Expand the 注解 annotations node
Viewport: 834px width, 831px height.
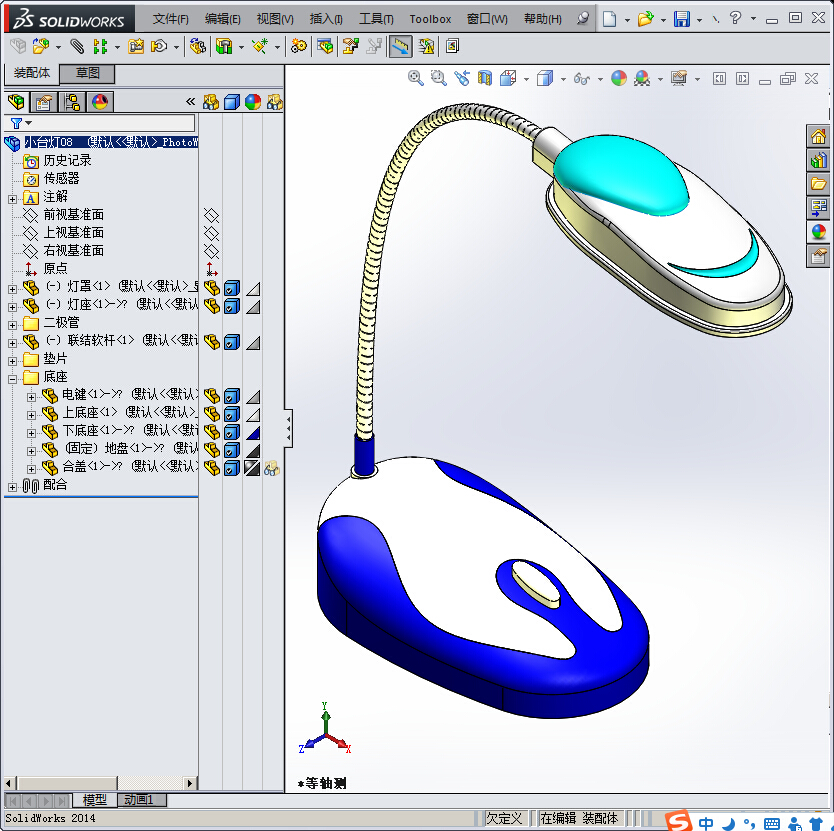pos(12,199)
